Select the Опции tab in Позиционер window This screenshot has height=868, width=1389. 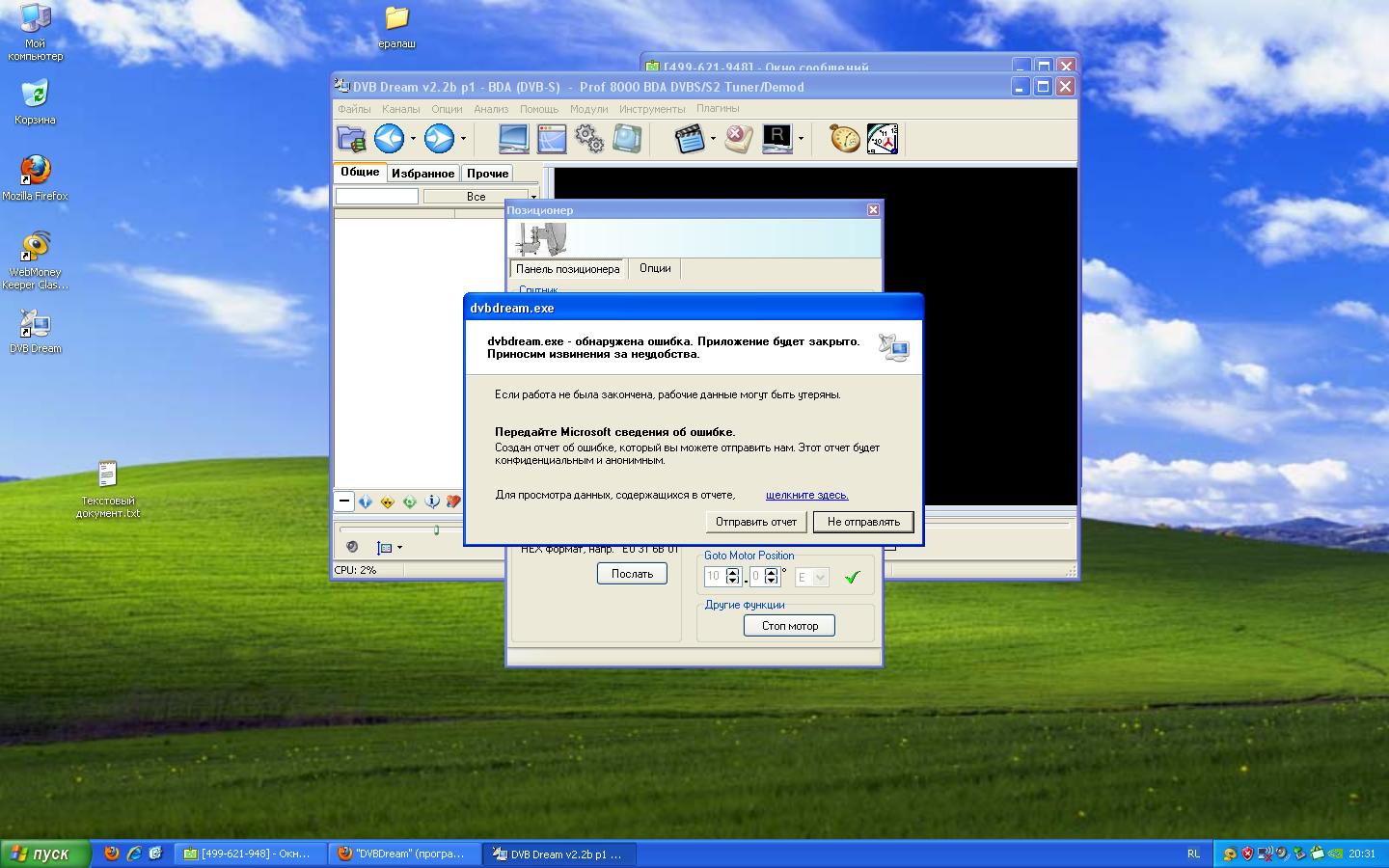pyautogui.click(x=655, y=268)
